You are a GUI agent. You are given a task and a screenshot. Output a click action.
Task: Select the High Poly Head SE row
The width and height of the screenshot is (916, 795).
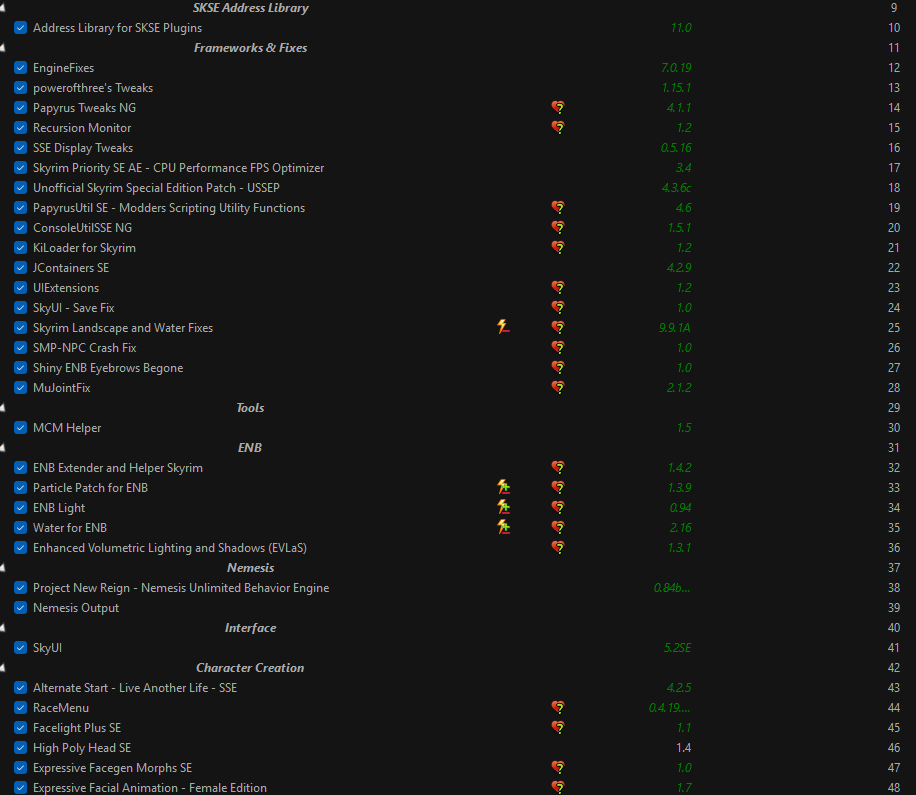(x=458, y=748)
